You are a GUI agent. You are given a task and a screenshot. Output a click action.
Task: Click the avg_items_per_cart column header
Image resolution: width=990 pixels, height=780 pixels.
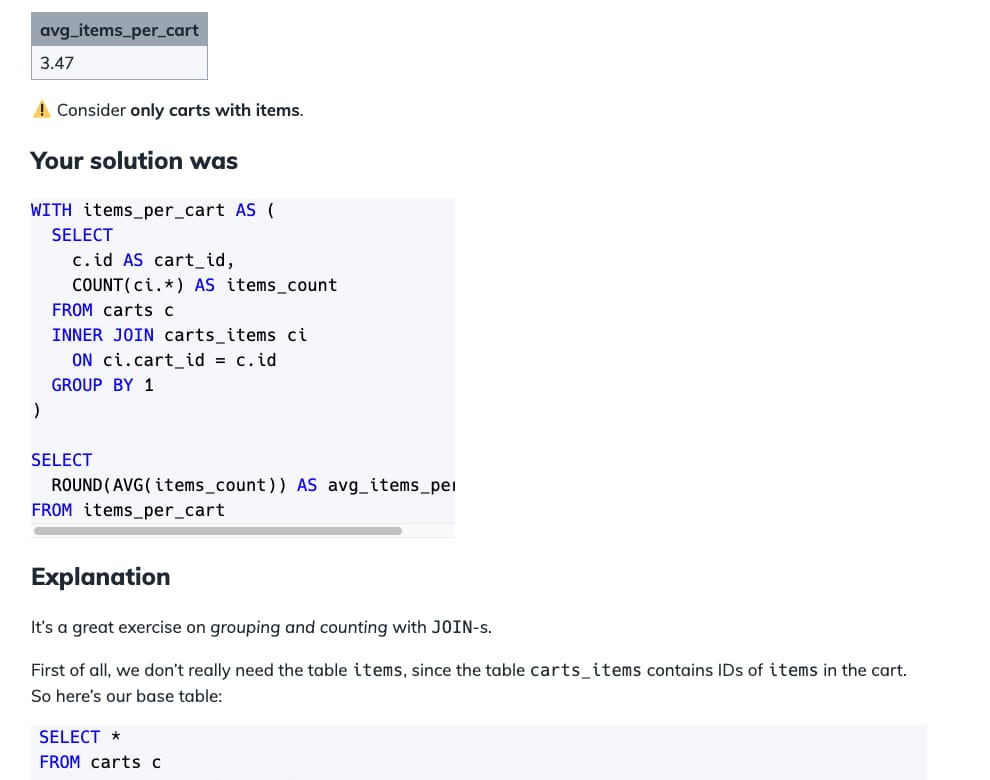click(x=119, y=30)
